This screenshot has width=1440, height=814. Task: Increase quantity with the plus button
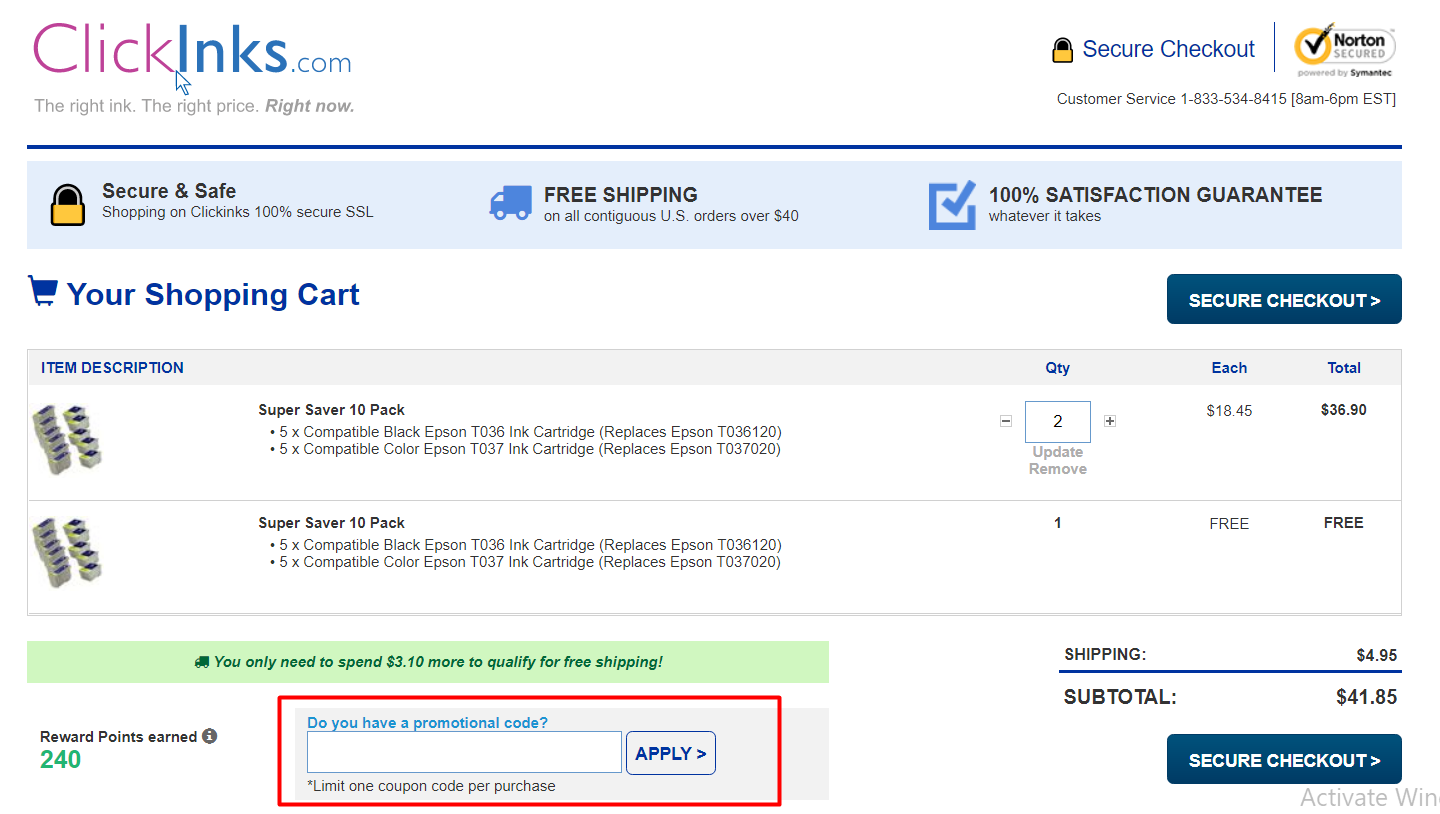pos(1110,421)
